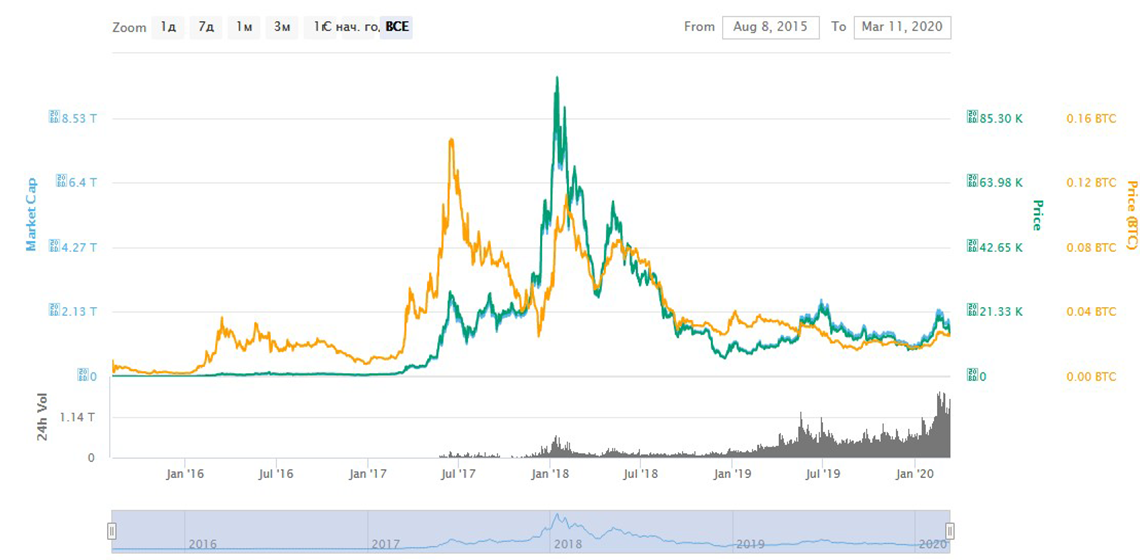Click the 'С нач. го' zoom button
The image size is (1140, 560).
[x=343, y=27]
